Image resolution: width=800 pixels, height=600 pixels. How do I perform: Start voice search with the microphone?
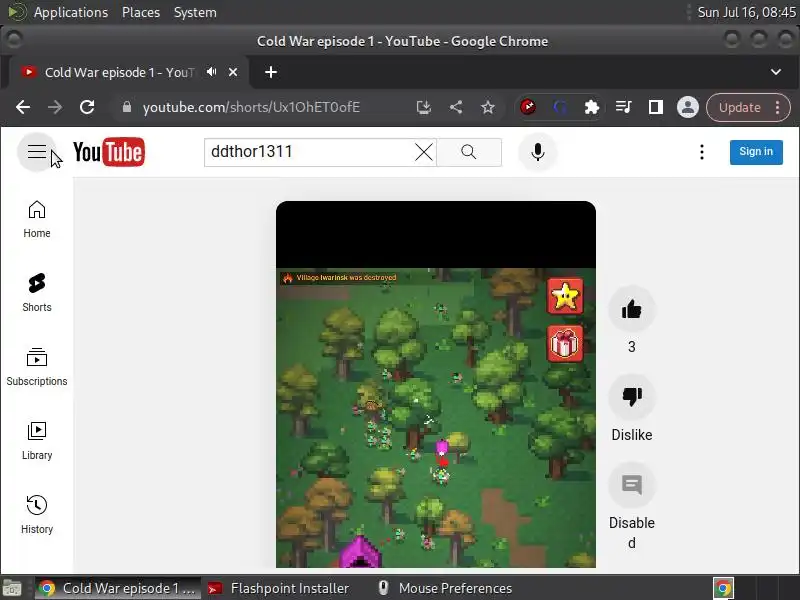click(x=538, y=152)
